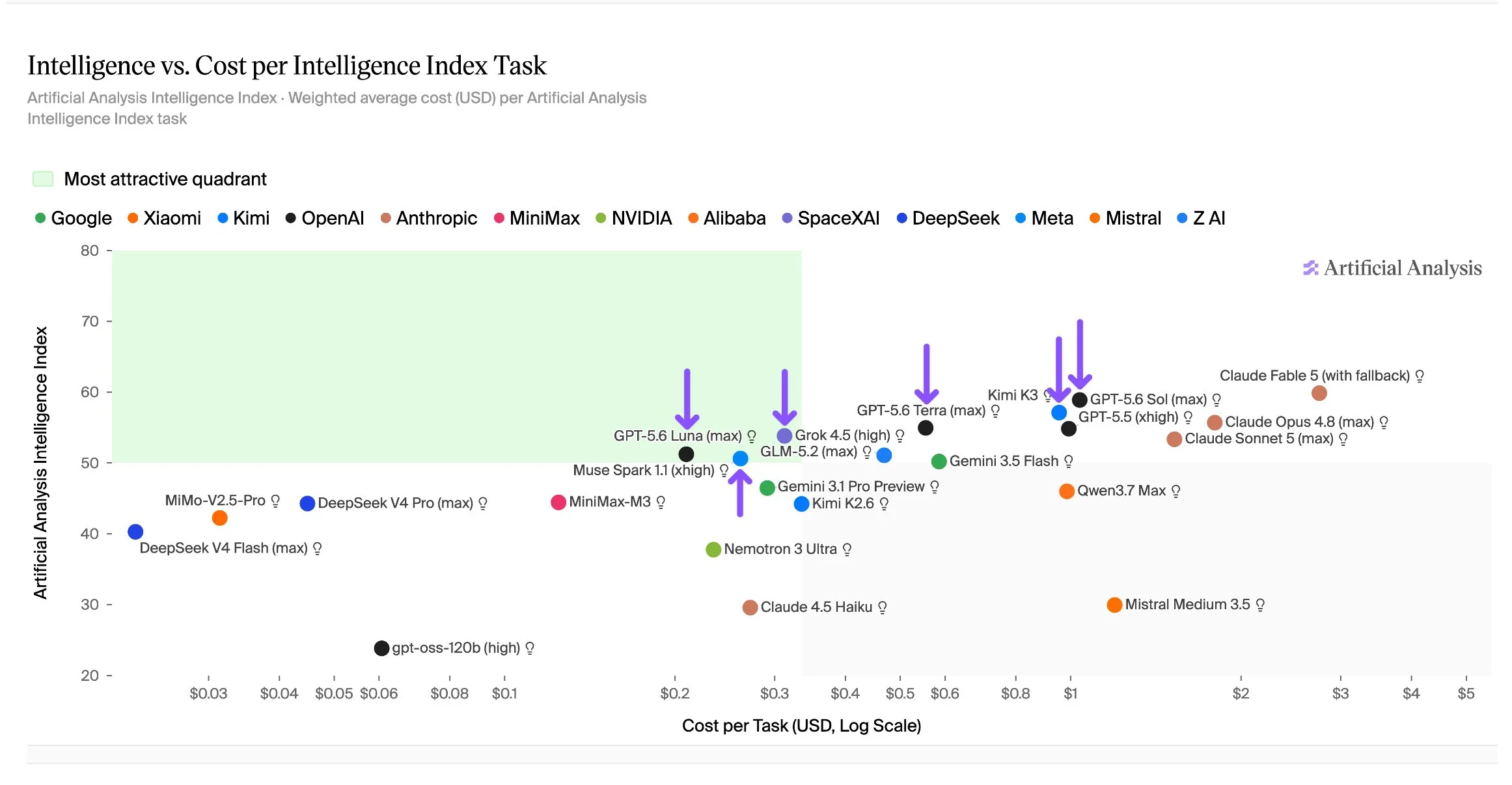Click the lightbulb icon beside MiMo-V2.5-Pro
Viewport: 1512px width, 785px height.
click(275, 501)
